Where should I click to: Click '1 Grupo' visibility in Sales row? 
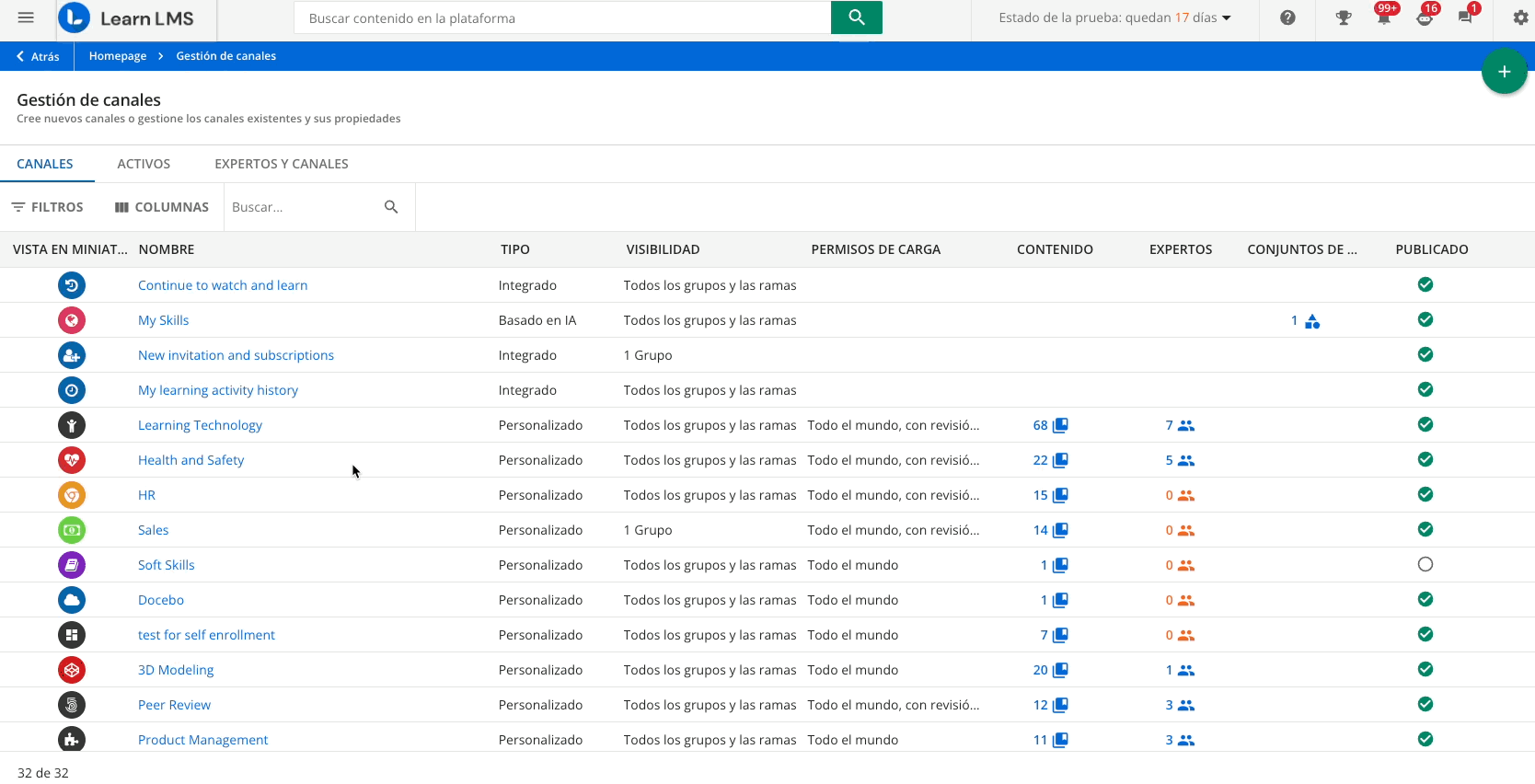[648, 530]
